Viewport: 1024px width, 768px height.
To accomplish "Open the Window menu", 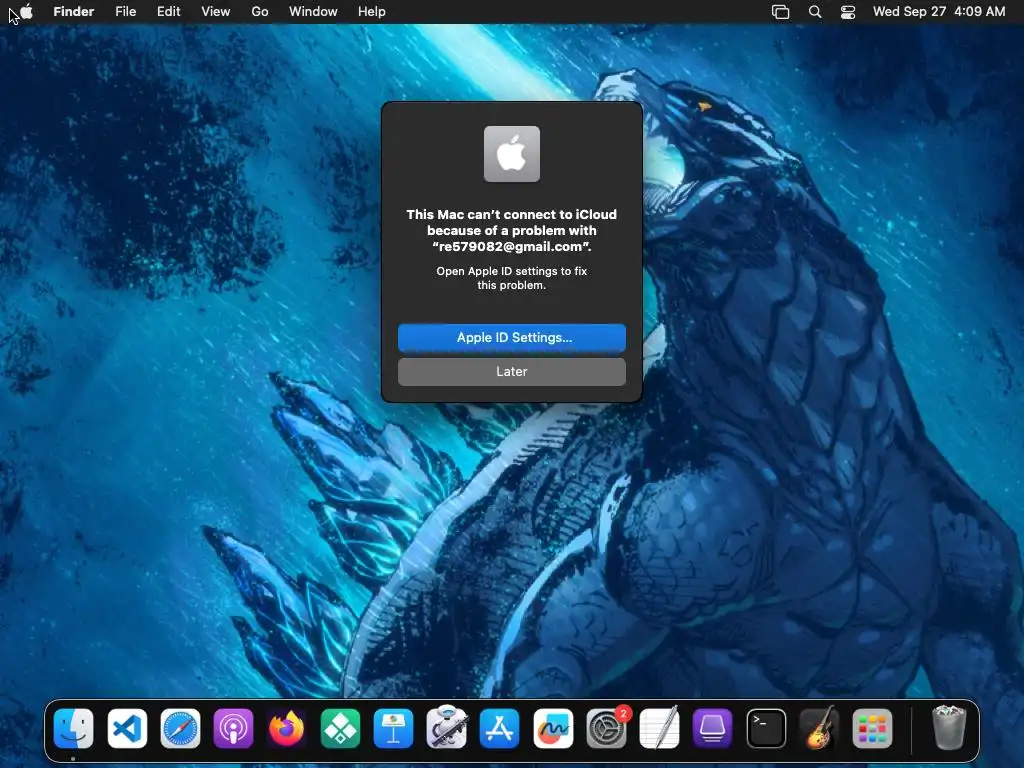I will [313, 12].
